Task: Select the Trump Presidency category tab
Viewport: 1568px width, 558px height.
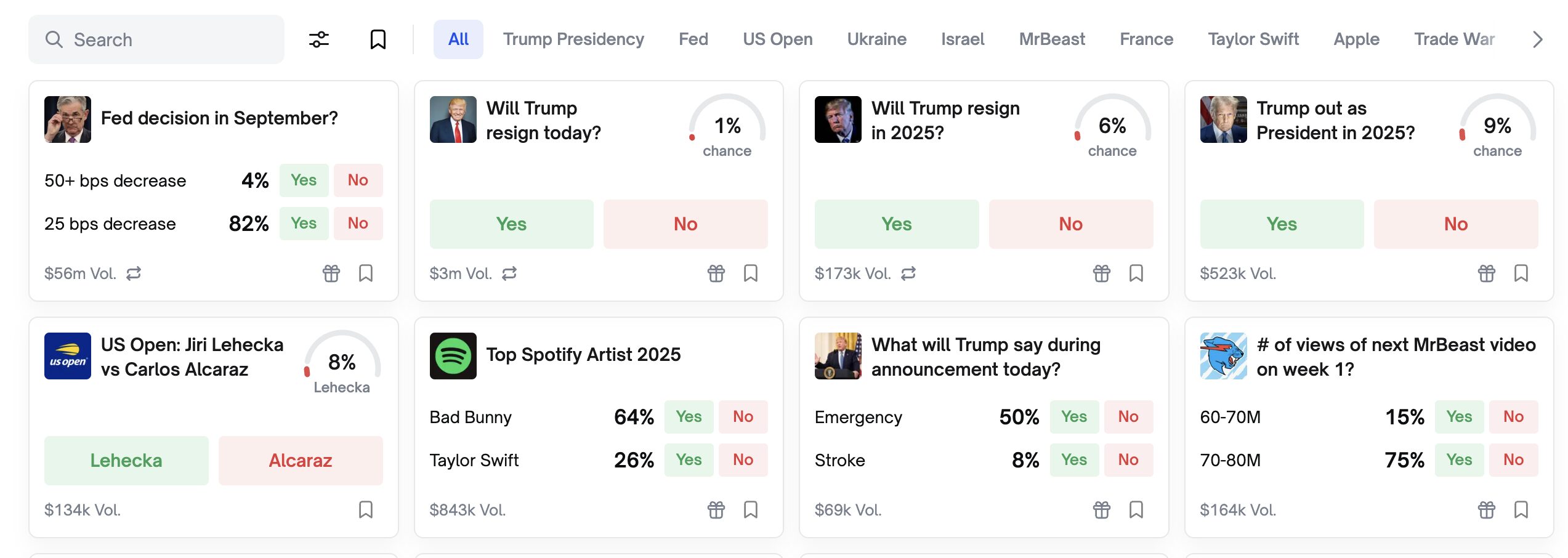Action: (x=573, y=39)
